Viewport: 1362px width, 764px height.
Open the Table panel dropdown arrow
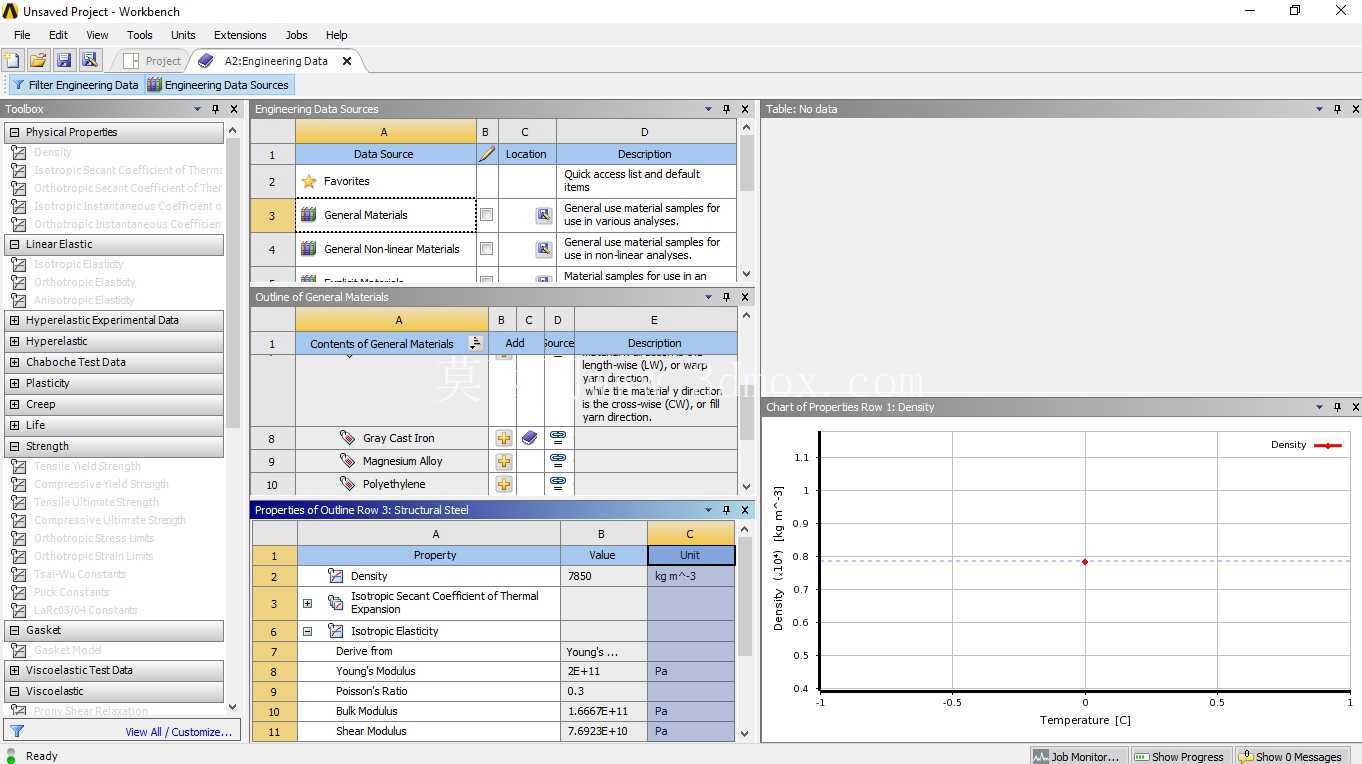[1319, 109]
